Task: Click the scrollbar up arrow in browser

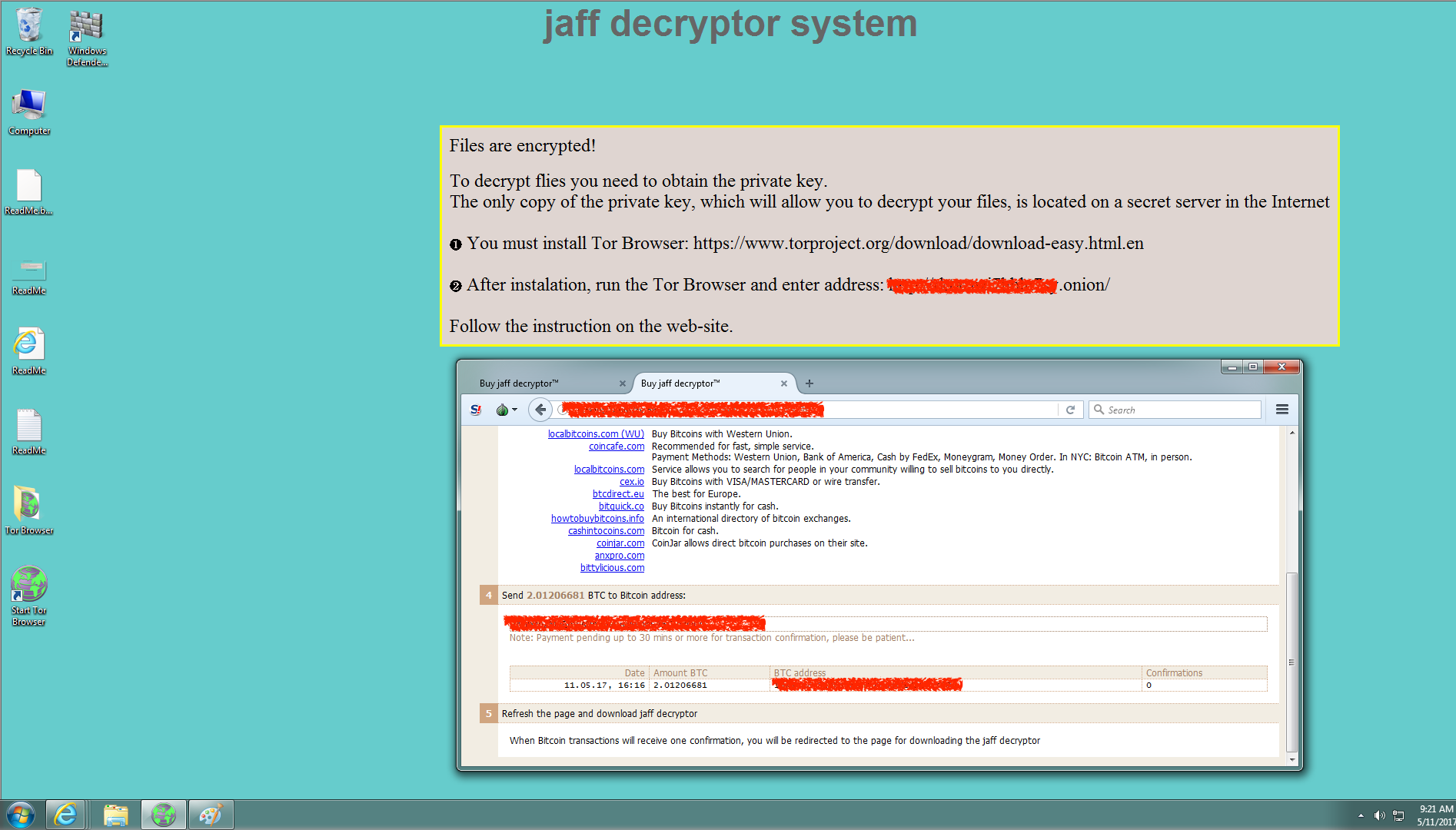Action: coord(1291,433)
